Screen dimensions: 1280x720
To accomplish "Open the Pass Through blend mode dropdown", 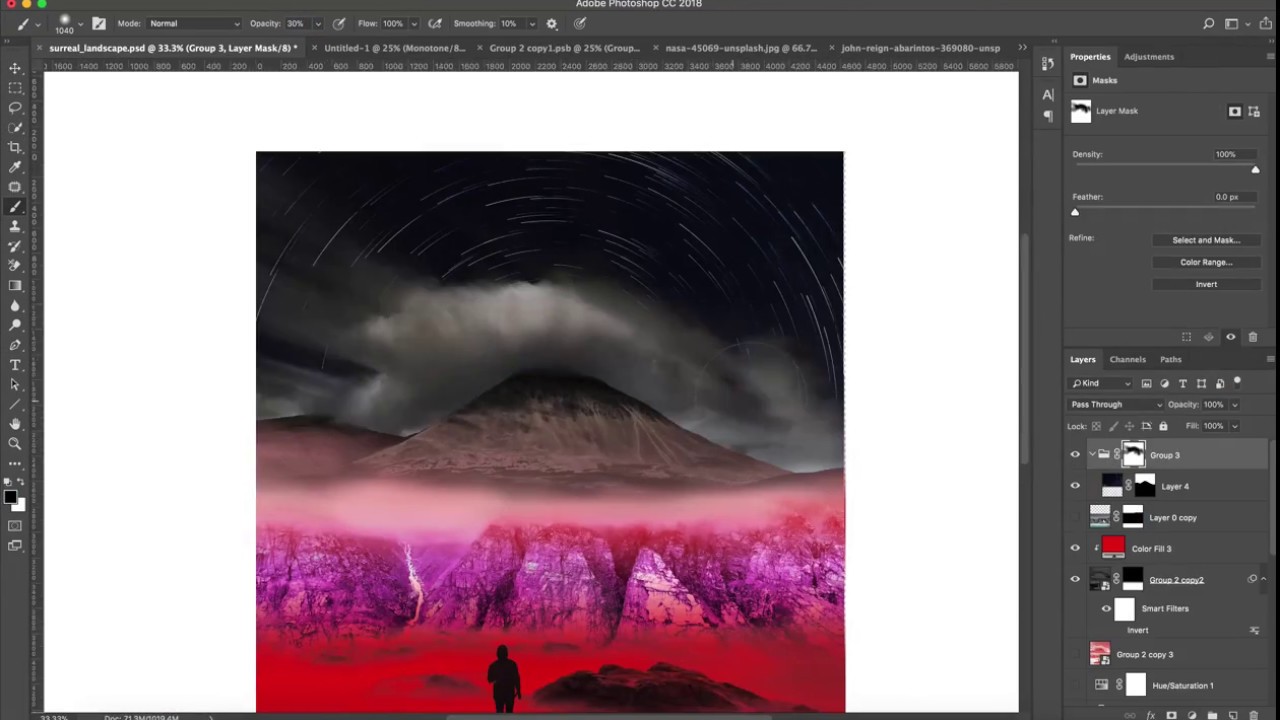I will [x=1115, y=405].
